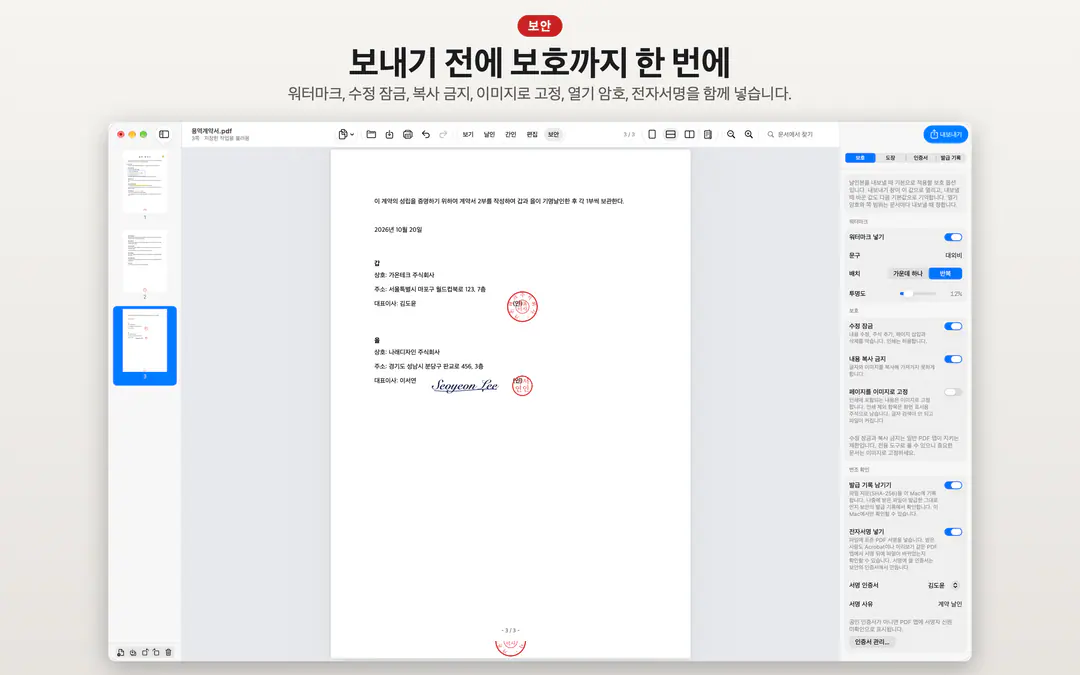Image resolution: width=1080 pixels, height=675 pixels.
Task: Click the rotate left icon in sidebar footer
Action: click(x=145, y=652)
